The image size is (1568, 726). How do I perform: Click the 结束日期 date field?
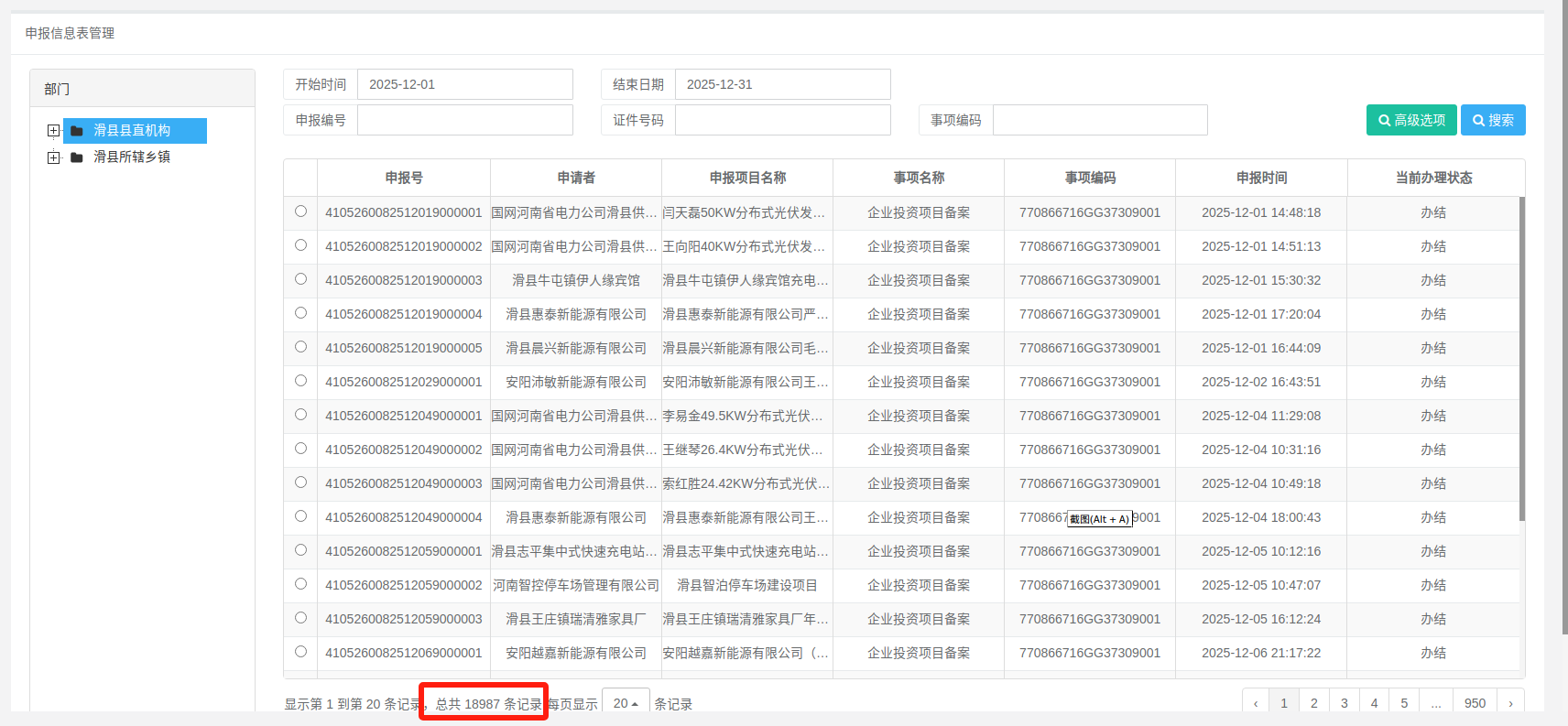[x=782, y=84]
